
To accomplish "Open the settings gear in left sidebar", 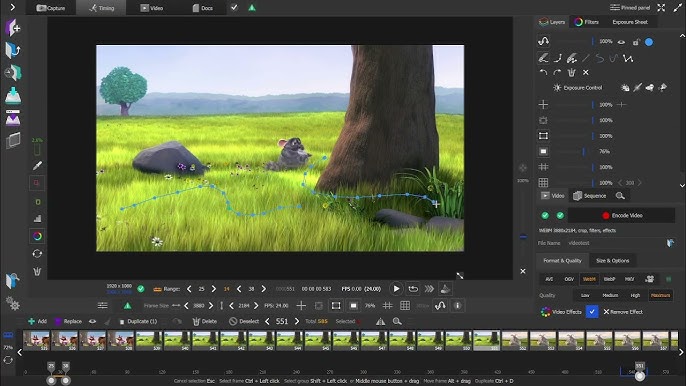I will pos(13,302).
